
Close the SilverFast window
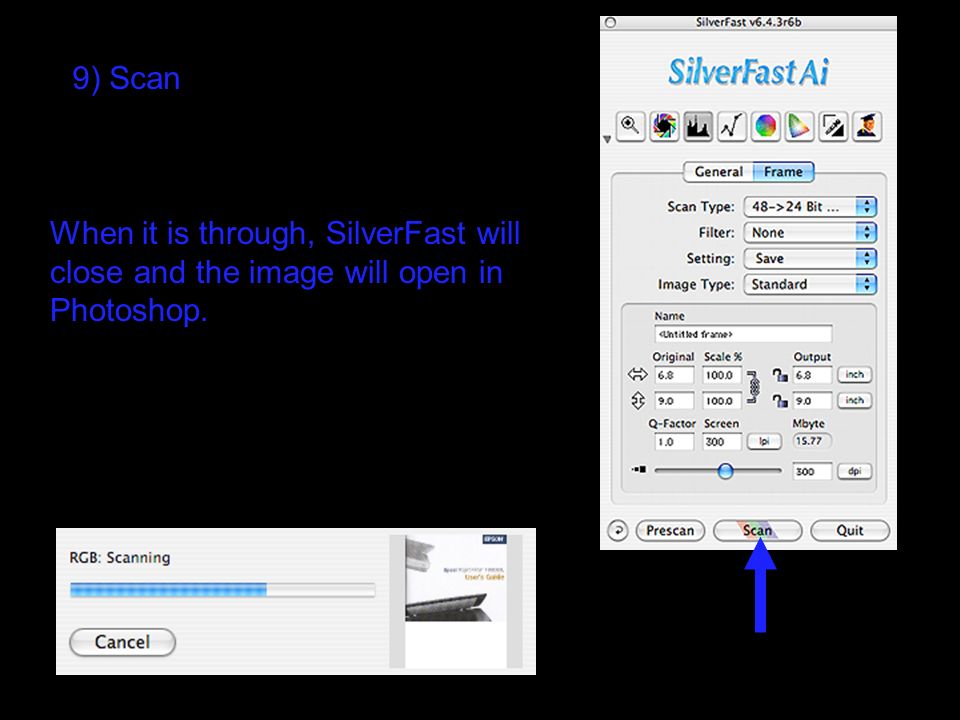[610, 23]
